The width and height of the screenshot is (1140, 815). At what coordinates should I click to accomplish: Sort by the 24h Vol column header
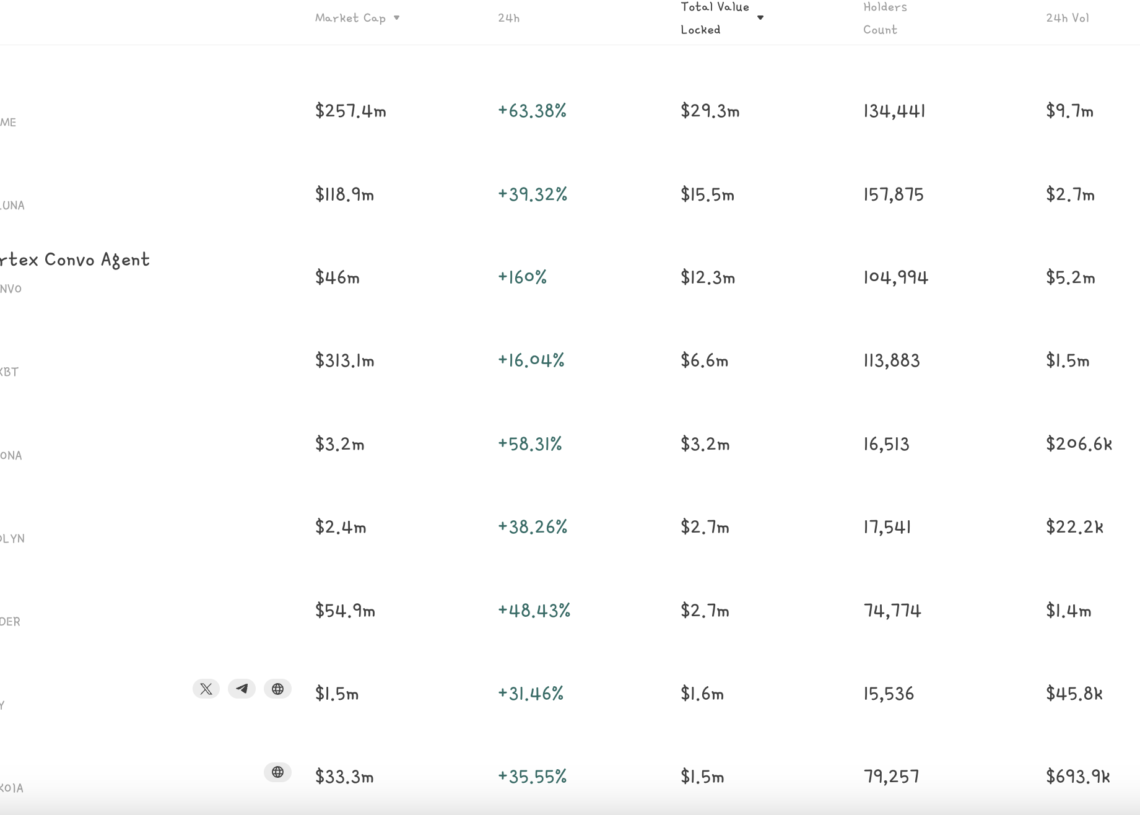coord(1067,18)
